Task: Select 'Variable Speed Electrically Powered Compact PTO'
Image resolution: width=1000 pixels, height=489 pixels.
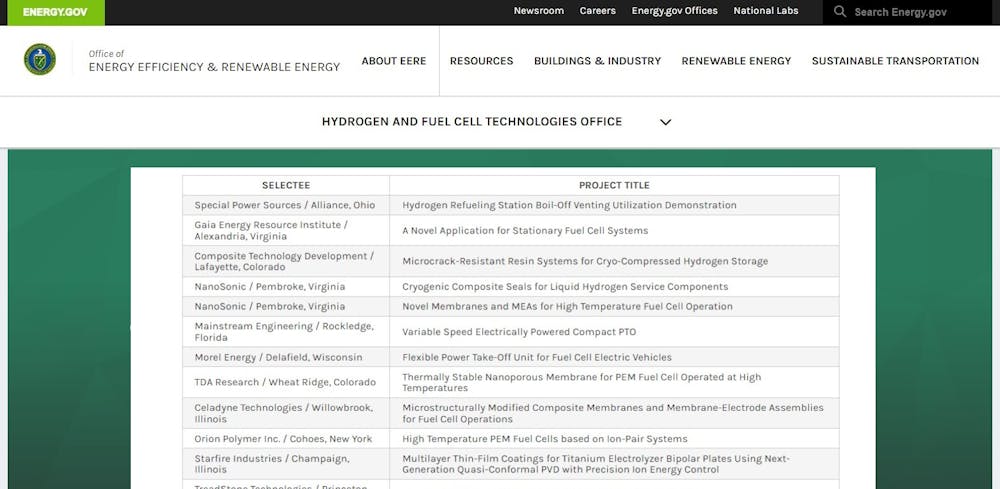Action: tap(614, 332)
